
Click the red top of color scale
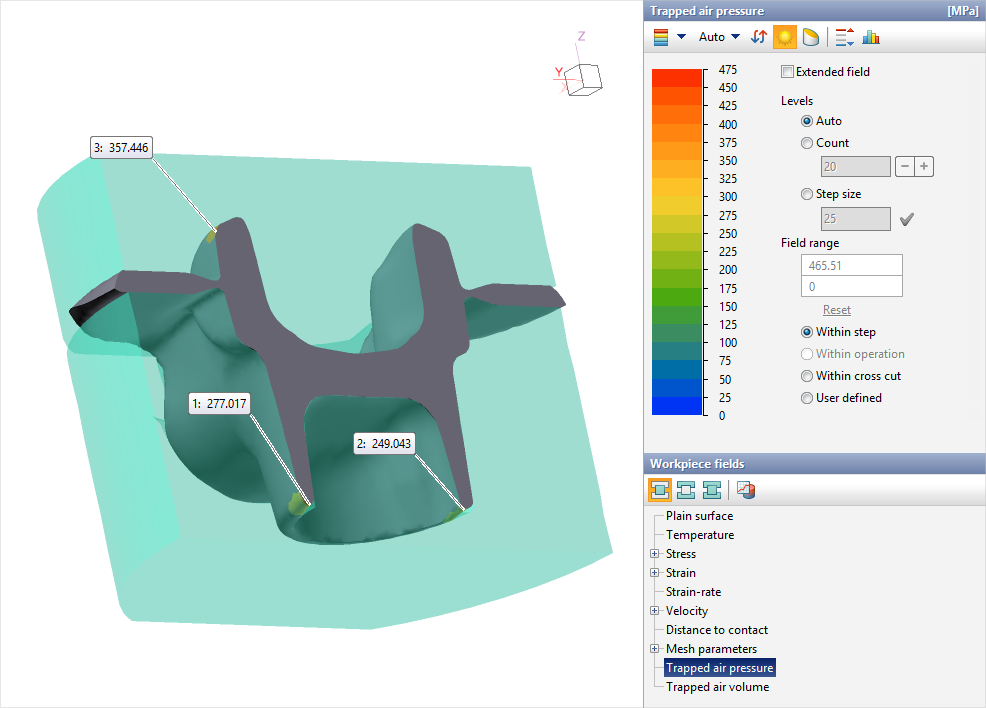coord(677,78)
